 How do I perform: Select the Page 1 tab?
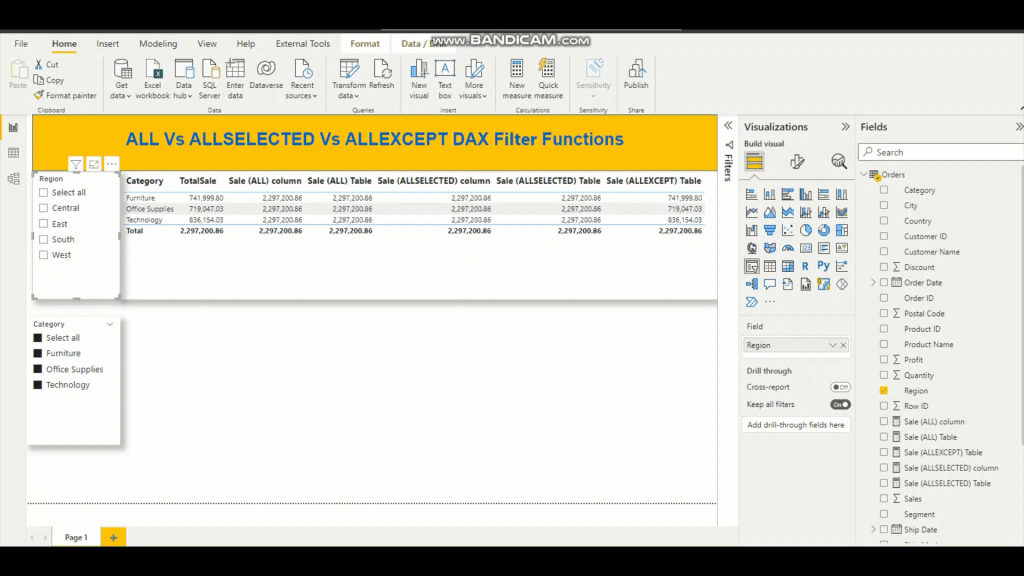click(x=76, y=537)
